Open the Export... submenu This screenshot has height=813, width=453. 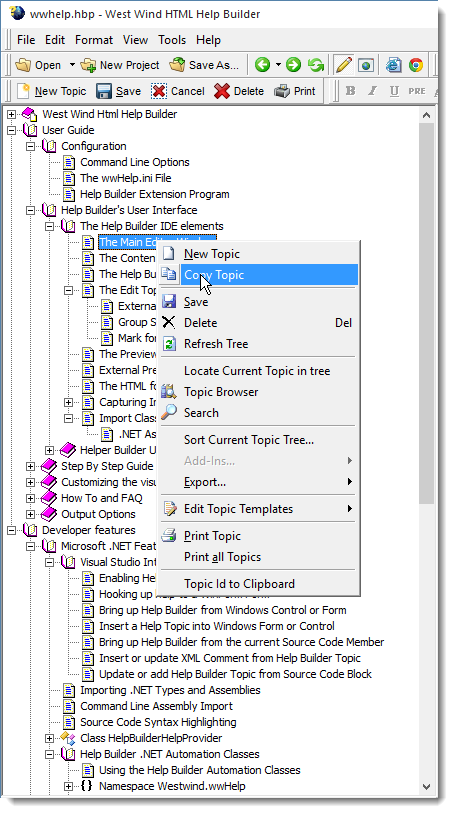point(259,482)
